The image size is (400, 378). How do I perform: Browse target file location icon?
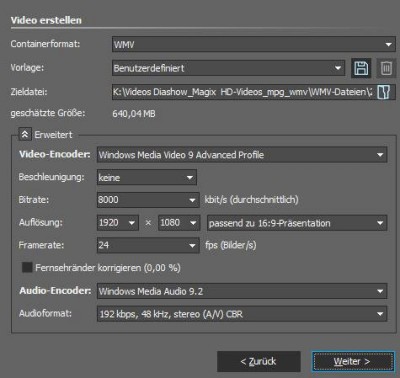pos(384,92)
